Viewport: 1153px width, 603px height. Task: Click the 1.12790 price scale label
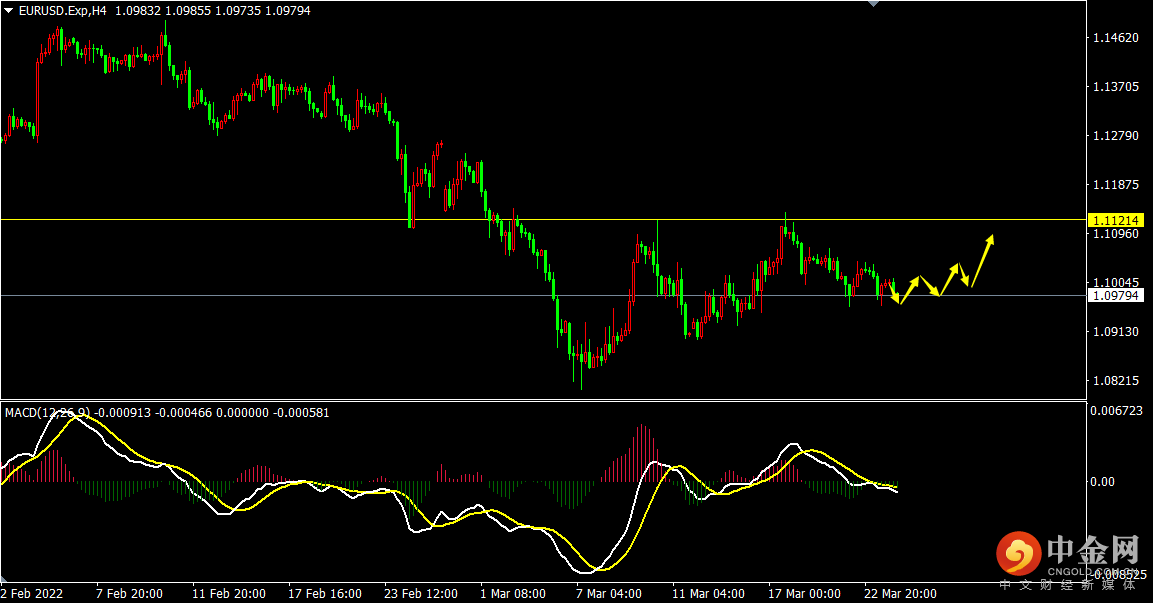1115,136
